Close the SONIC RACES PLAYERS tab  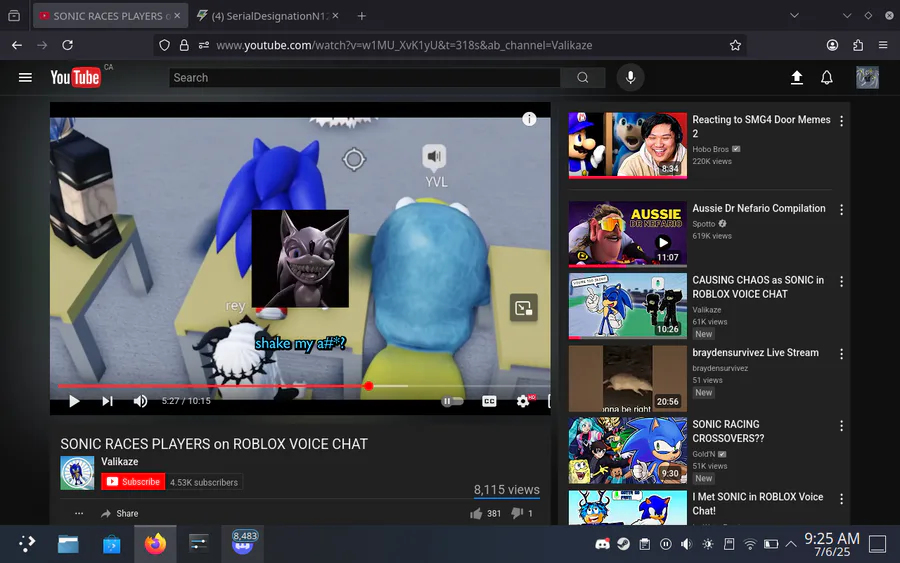(x=177, y=15)
